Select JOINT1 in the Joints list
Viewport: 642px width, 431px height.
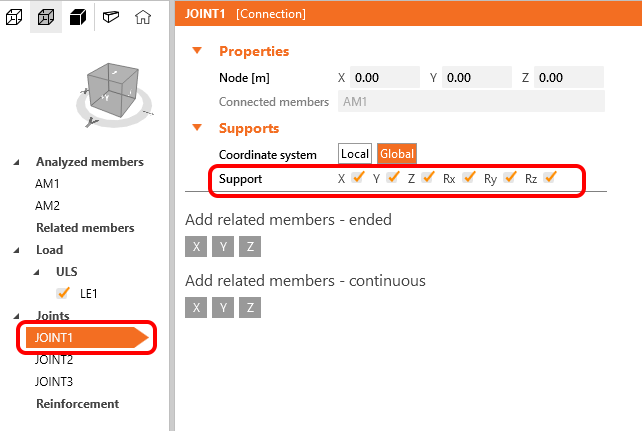87,338
